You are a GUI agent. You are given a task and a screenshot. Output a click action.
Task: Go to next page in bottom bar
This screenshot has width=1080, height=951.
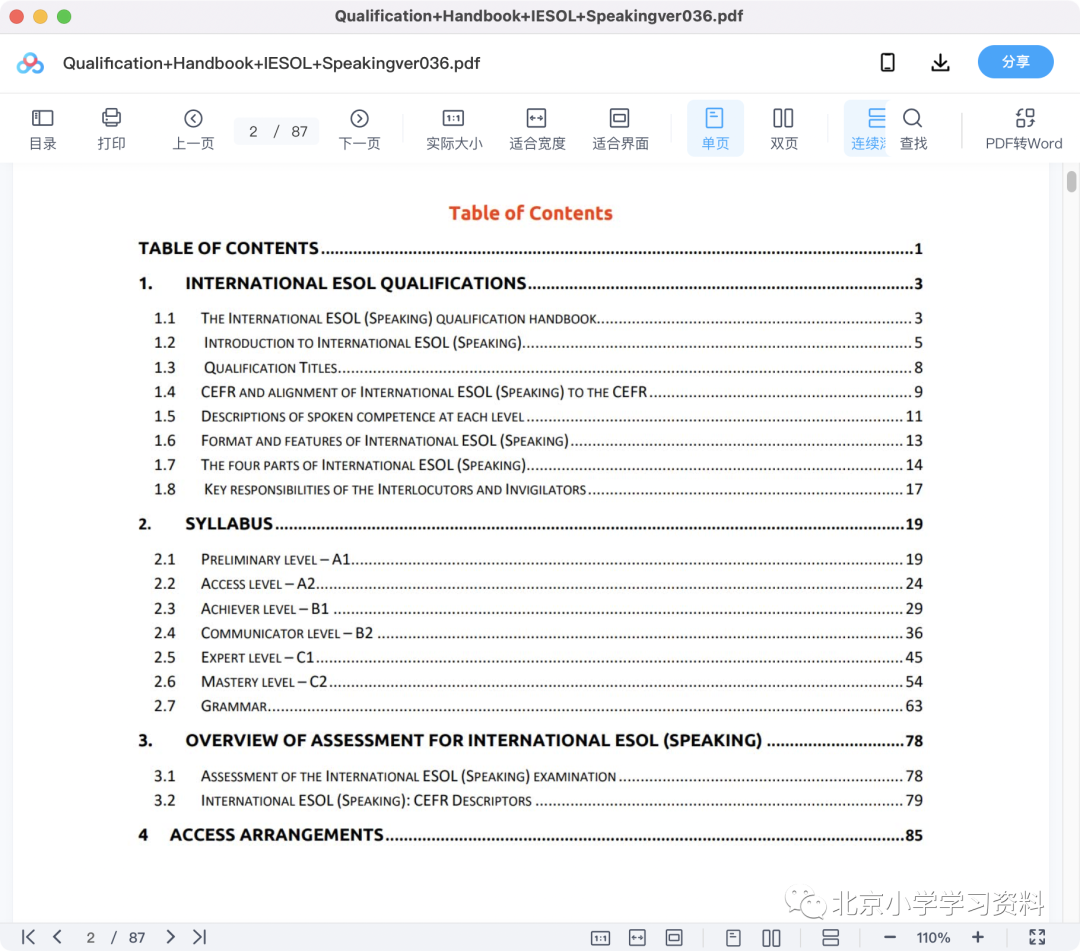pos(170,937)
